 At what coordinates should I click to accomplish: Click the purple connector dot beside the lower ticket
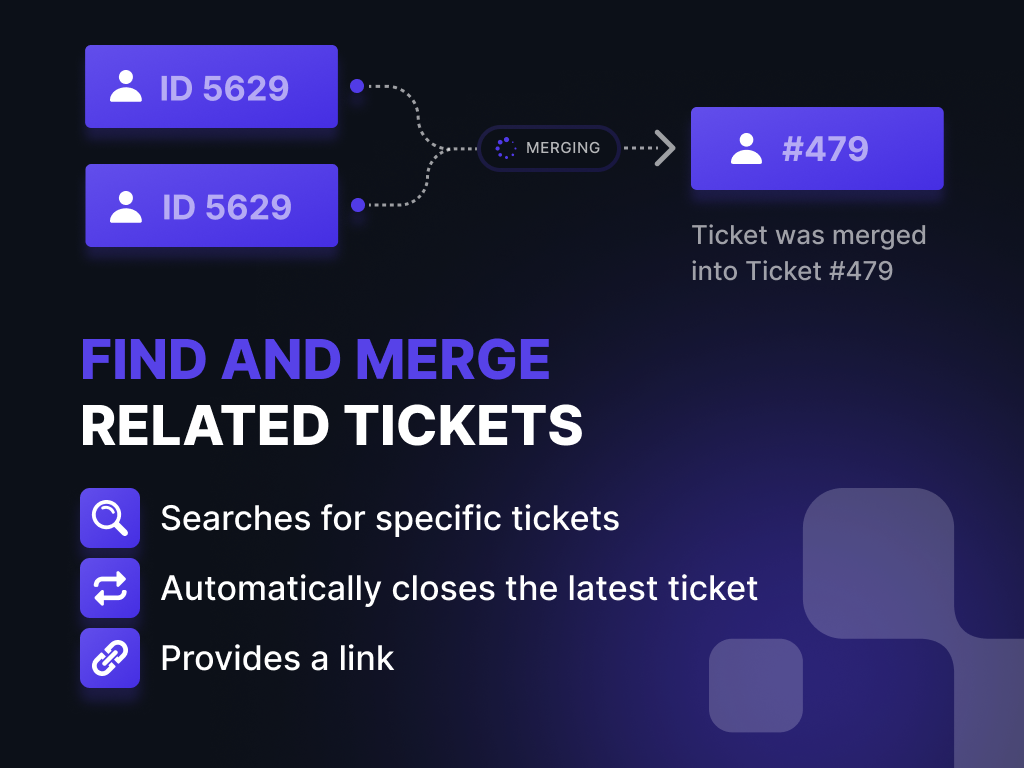tap(358, 205)
